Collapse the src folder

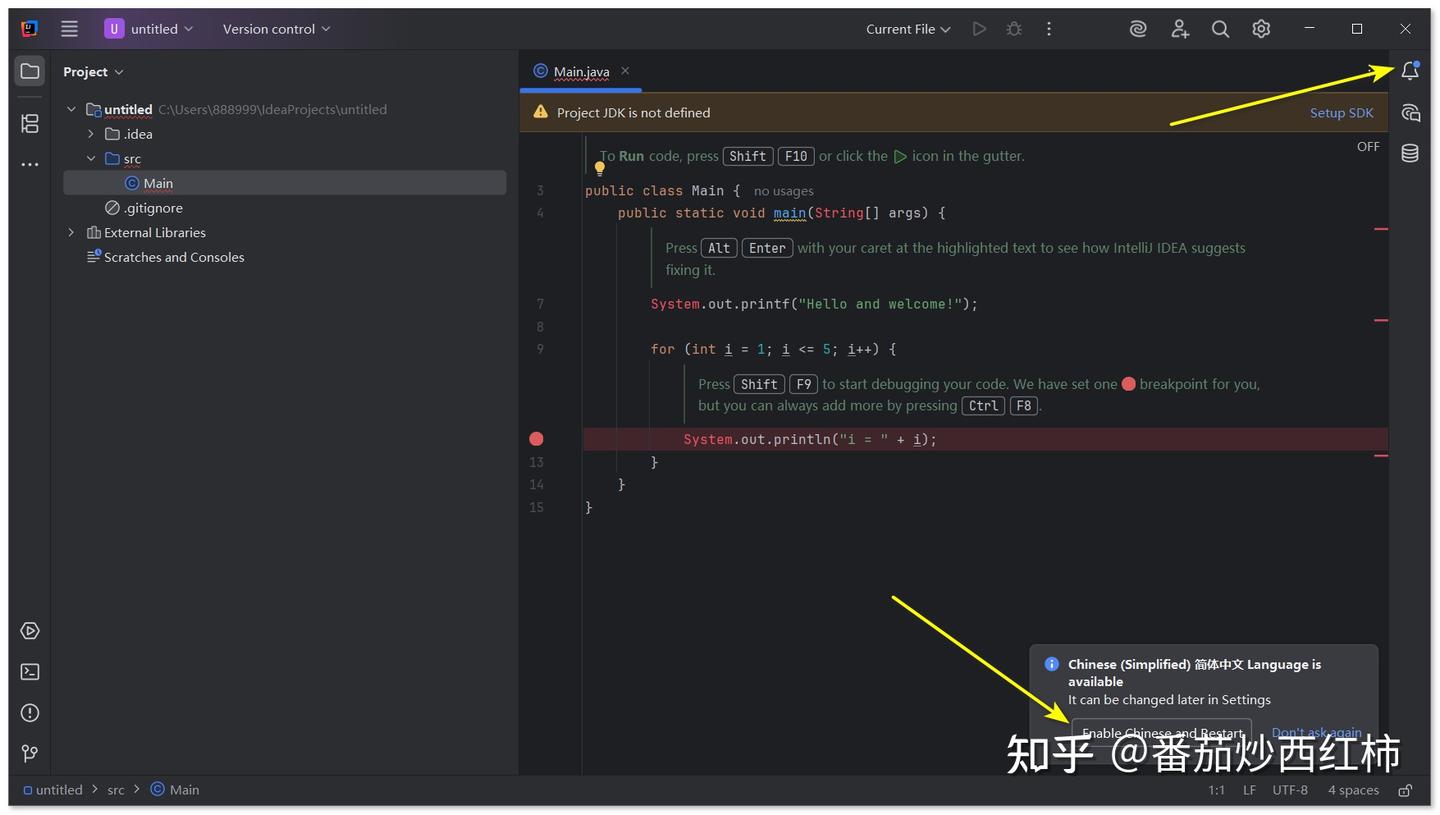click(91, 159)
